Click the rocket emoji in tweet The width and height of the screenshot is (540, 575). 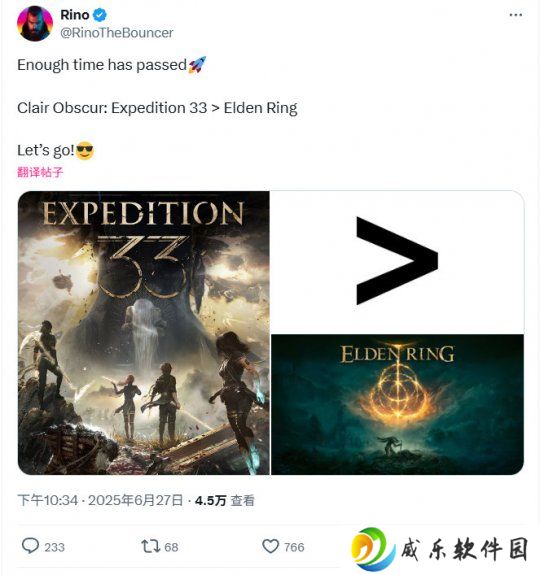point(197,65)
